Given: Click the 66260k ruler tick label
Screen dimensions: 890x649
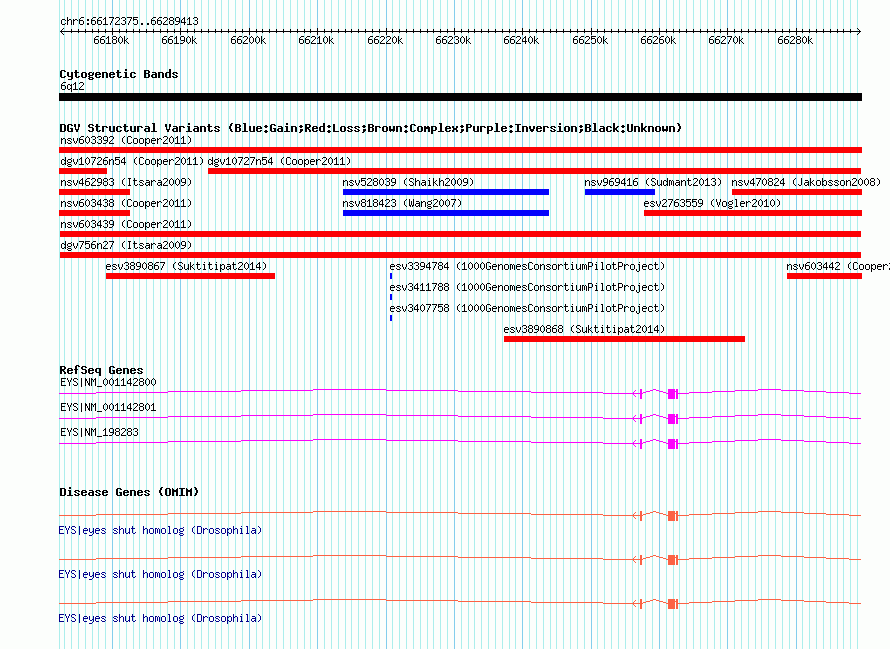Looking at the screenshot, I should (x=658, y=40).
